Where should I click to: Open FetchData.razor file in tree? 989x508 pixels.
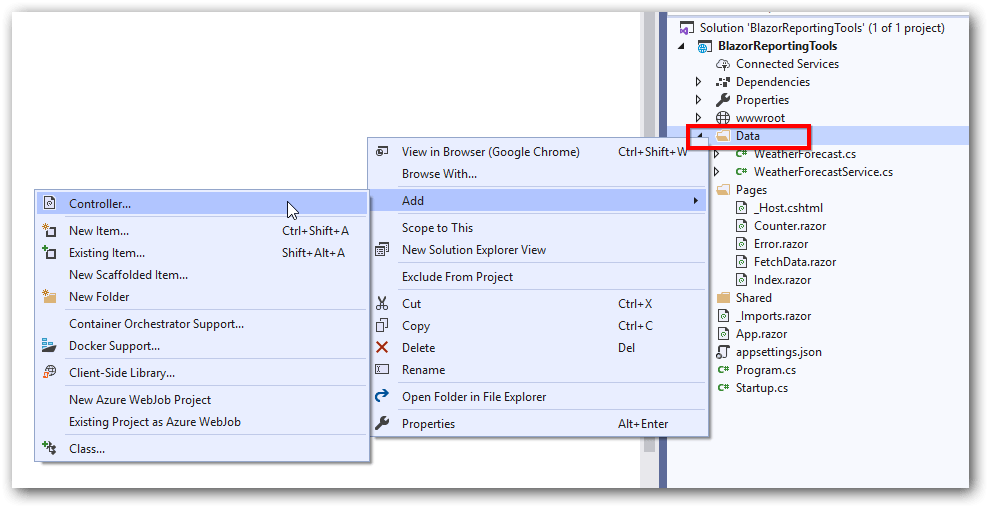click(793, 262)
